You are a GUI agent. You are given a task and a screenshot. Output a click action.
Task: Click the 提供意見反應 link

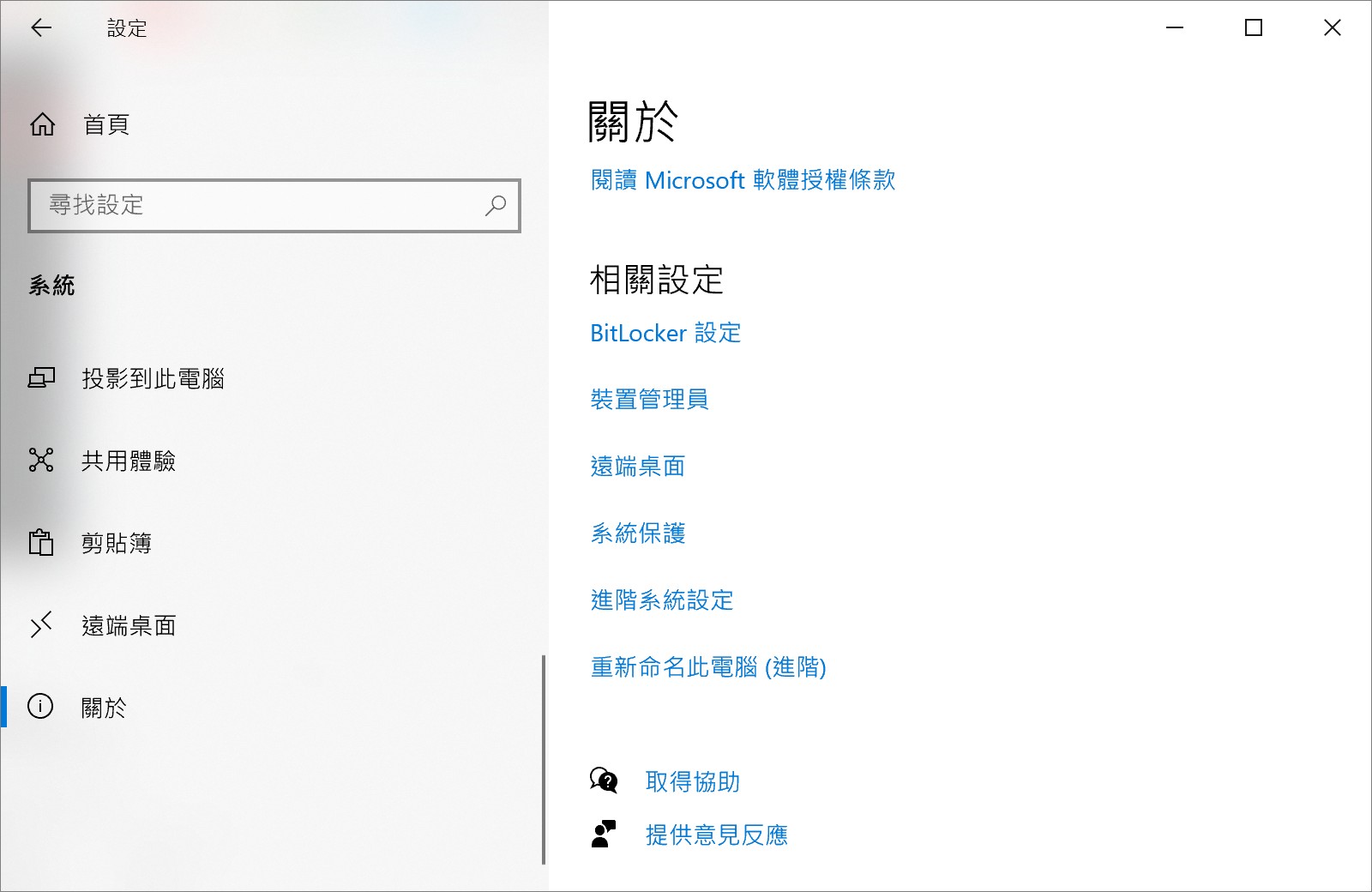tap(717, 835)
